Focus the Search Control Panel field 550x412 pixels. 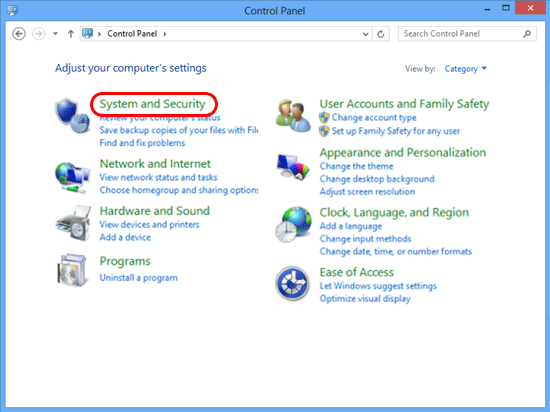(467, 34)
